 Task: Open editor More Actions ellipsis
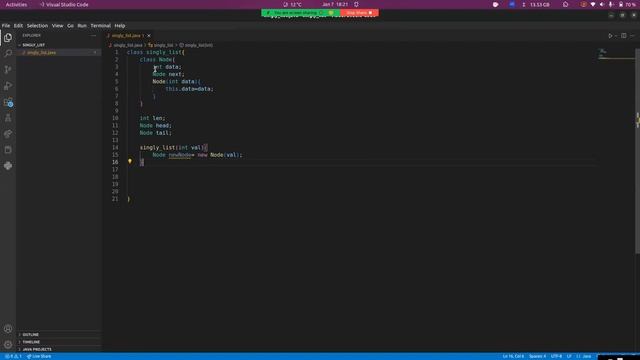(x=632, y=36)
